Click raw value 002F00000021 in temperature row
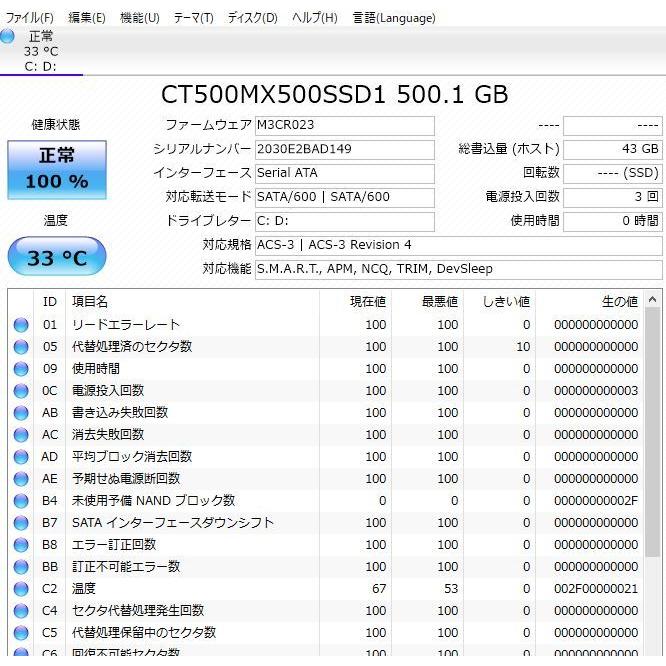This screenshot has width=666, height=666. 596,589
